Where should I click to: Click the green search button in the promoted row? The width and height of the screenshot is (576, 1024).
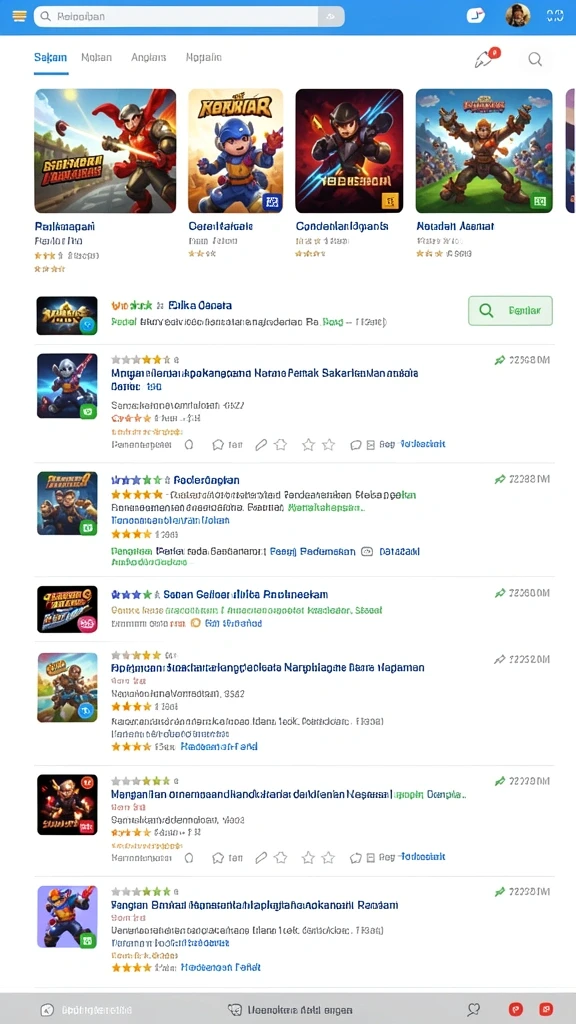pos(510,311)
